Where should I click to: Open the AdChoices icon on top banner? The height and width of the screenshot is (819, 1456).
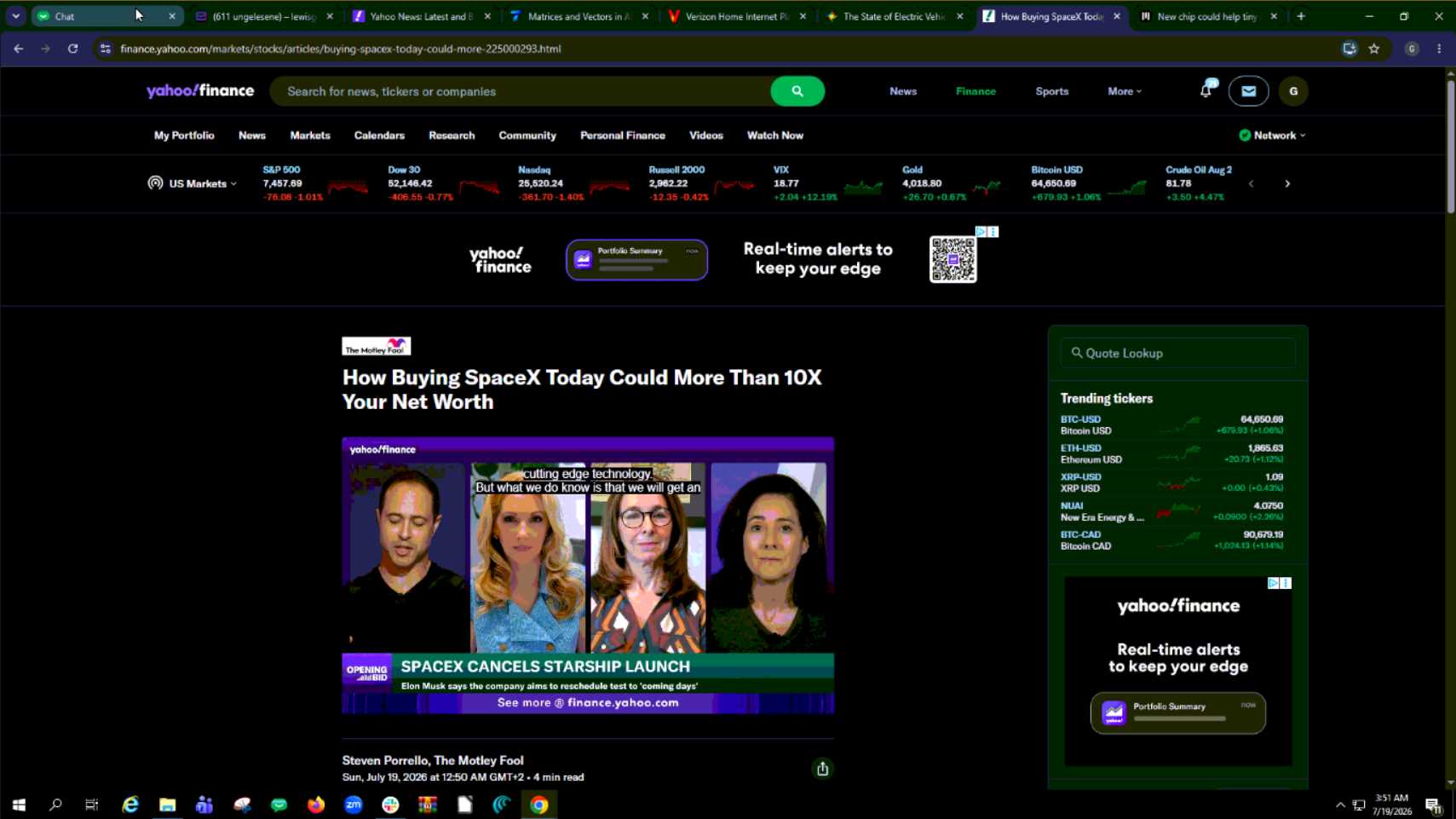point(981,232)
